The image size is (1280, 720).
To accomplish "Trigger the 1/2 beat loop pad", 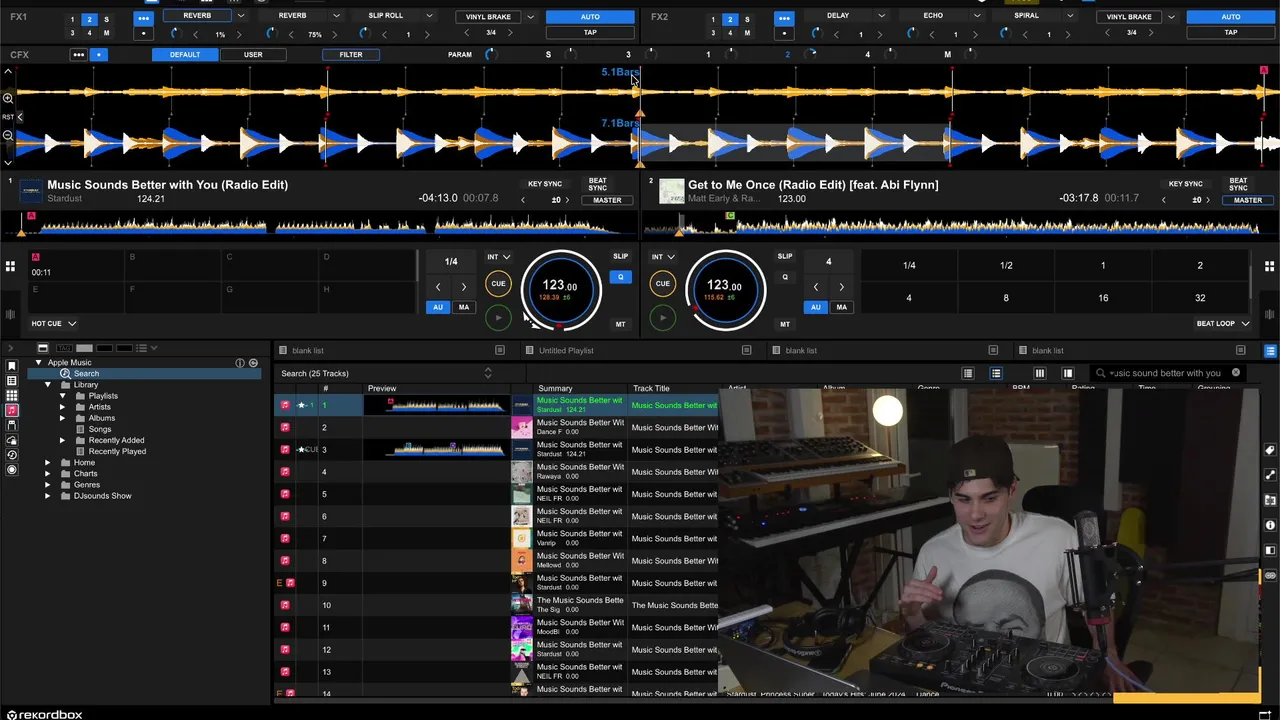I will (x=1006, y=266).
